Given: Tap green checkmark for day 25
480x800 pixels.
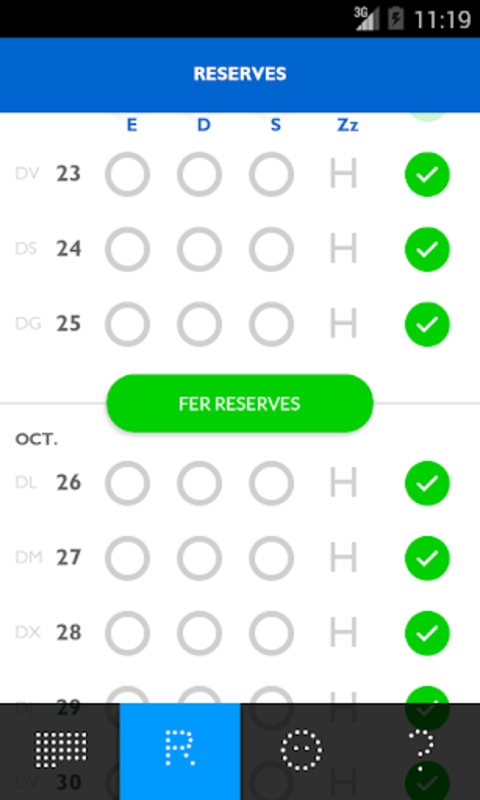Looking at the screenshot, I should (427, 324).
